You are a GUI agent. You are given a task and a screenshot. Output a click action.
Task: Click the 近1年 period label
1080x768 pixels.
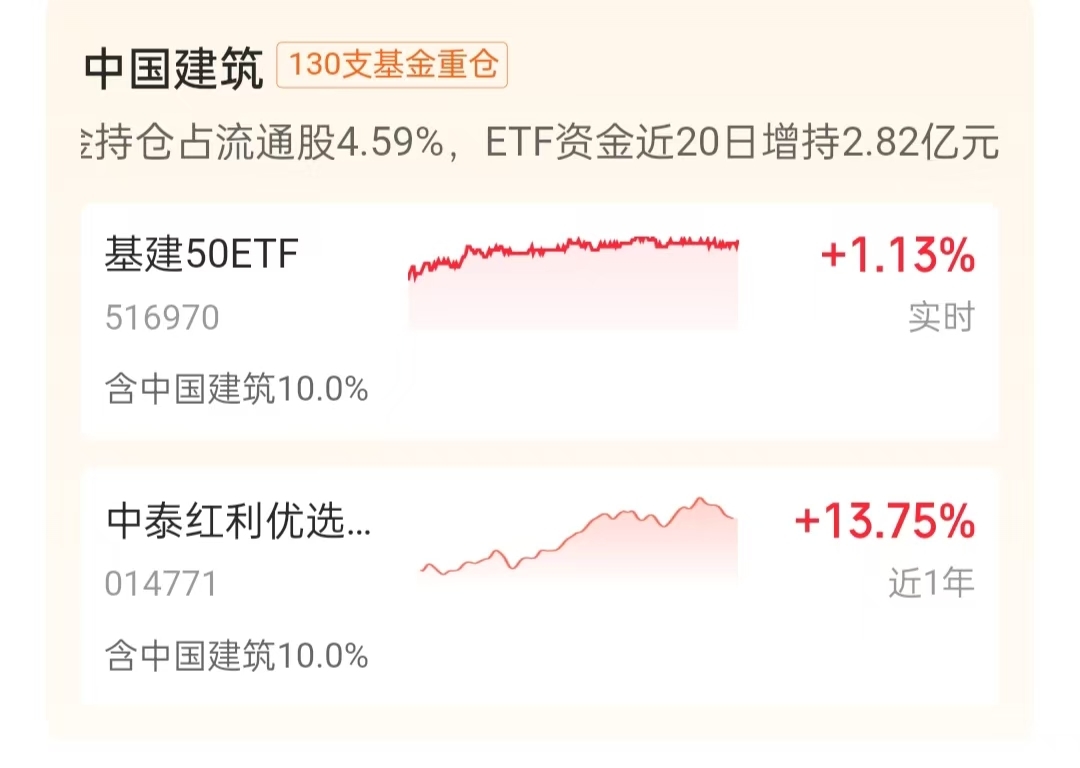point(930,582)
